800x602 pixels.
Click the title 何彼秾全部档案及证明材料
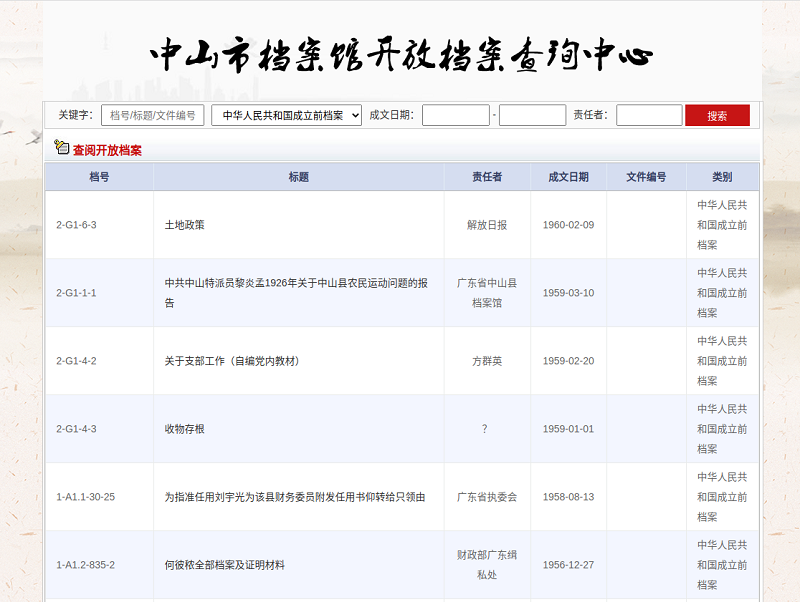[224, 565]
